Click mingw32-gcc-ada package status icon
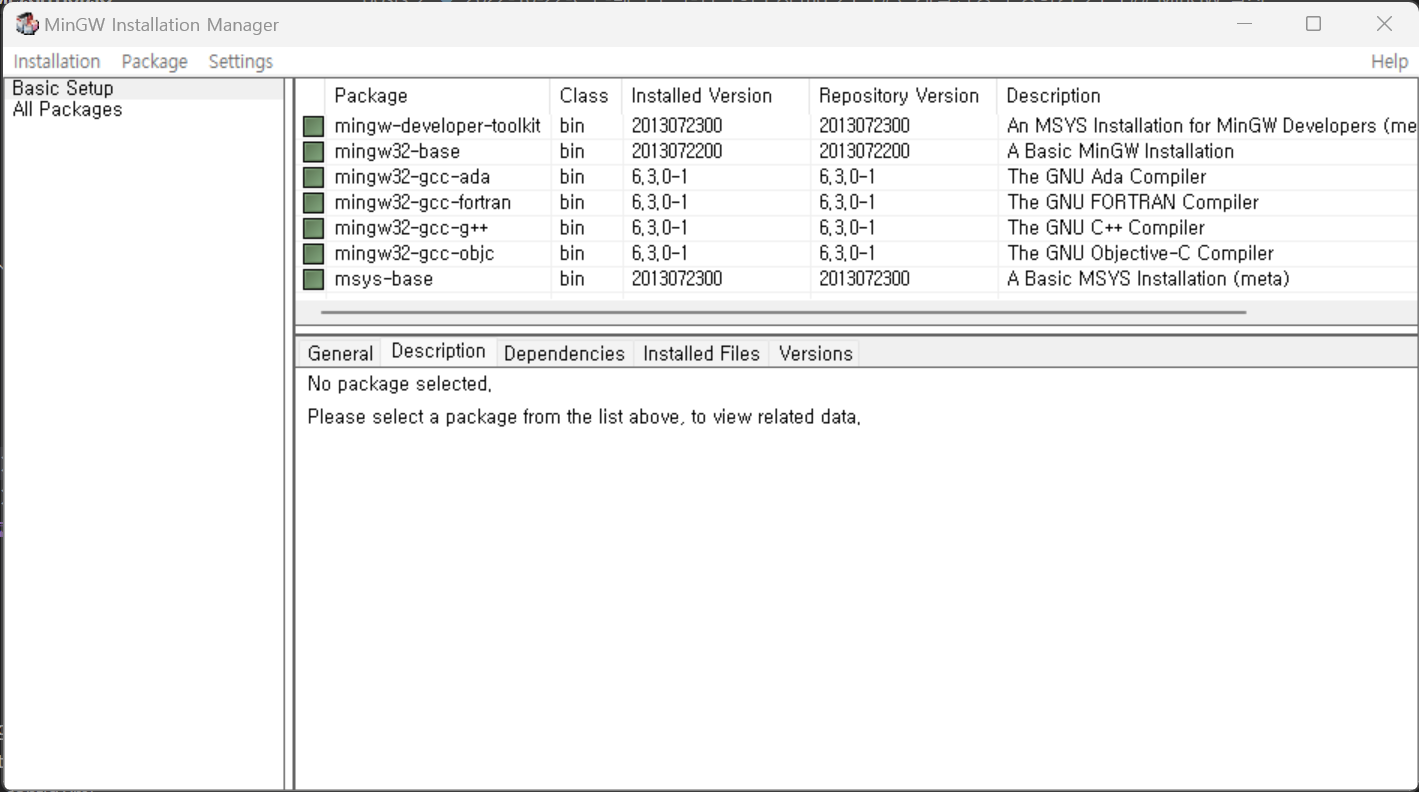This screenshot has width=1419, height=792. point(313,176)
